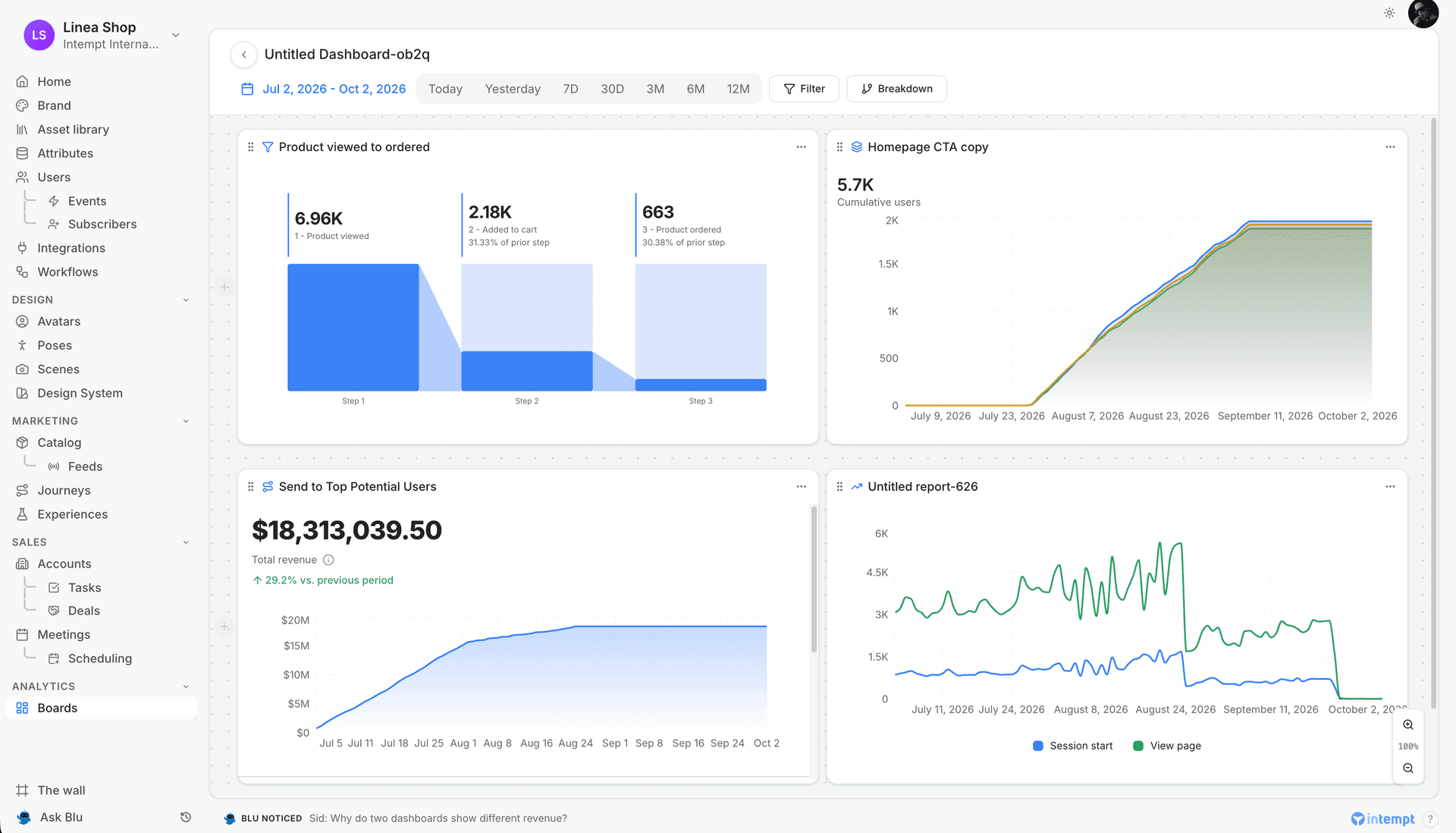This screenshot has height=833, width=1456.
Task: Click the layers icon of Homepage CTA copy
Action: click(x=857, y=147)
